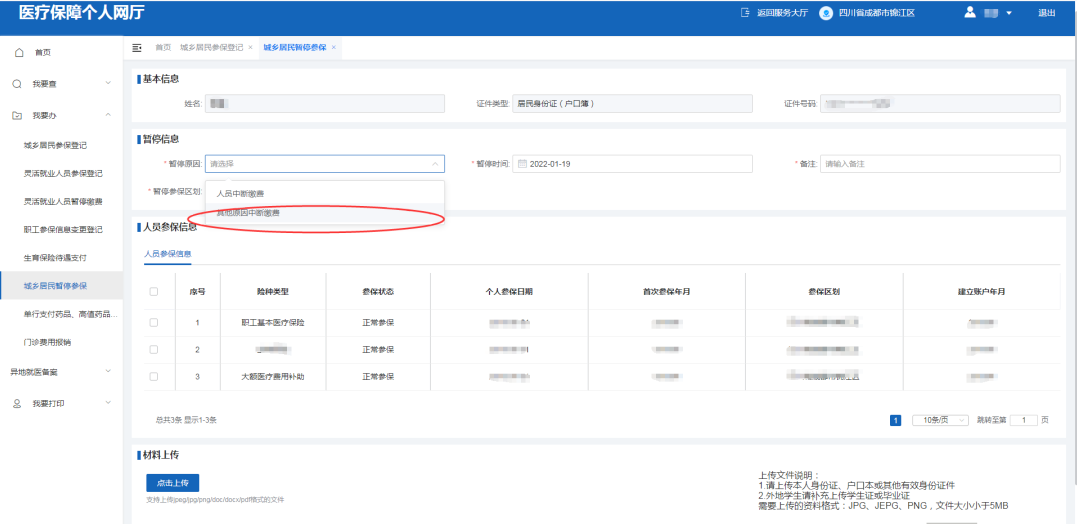This screenshot has width=1077, height=524.
Task: Click the 姓名 field
Action: (325, 104)
